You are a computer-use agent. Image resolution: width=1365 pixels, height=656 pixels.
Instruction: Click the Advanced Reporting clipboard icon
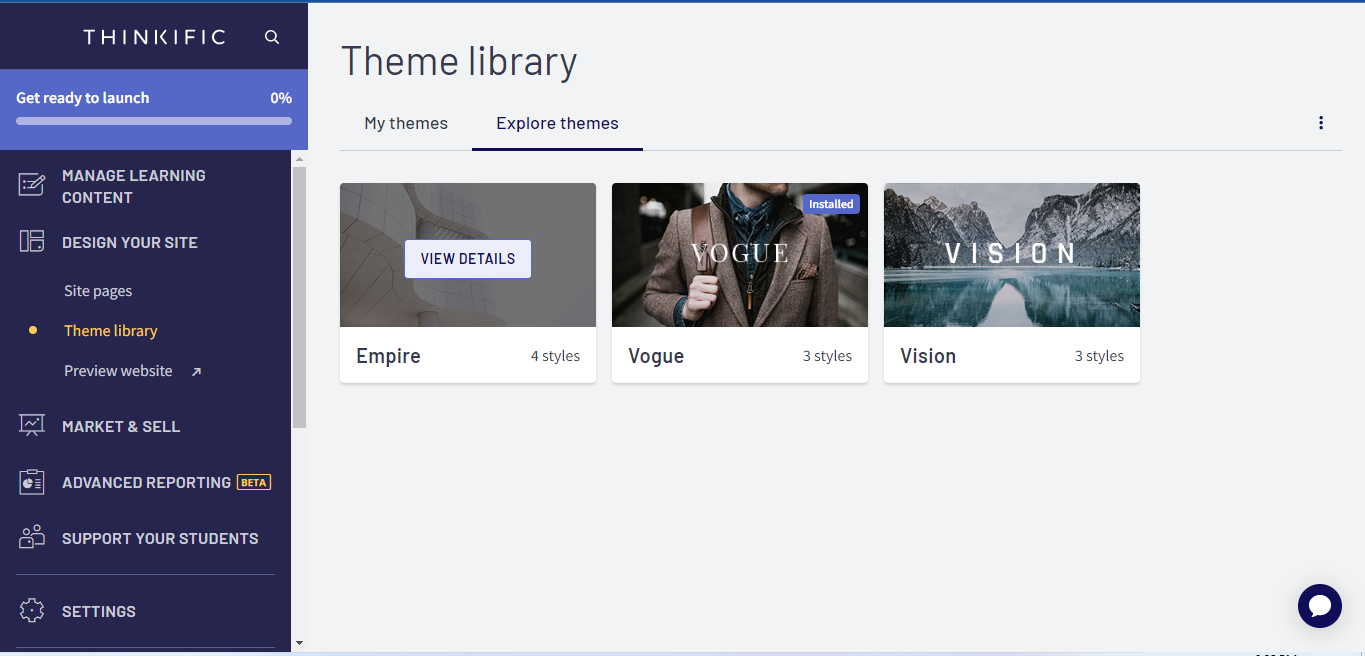coord(32,482)
